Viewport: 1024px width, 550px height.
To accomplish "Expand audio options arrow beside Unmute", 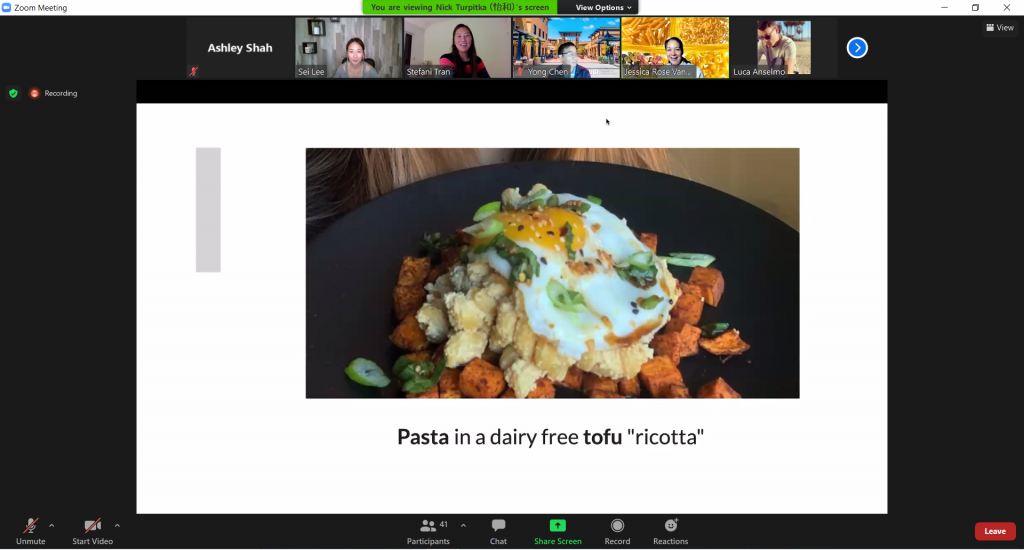I will tap(52, 525).
